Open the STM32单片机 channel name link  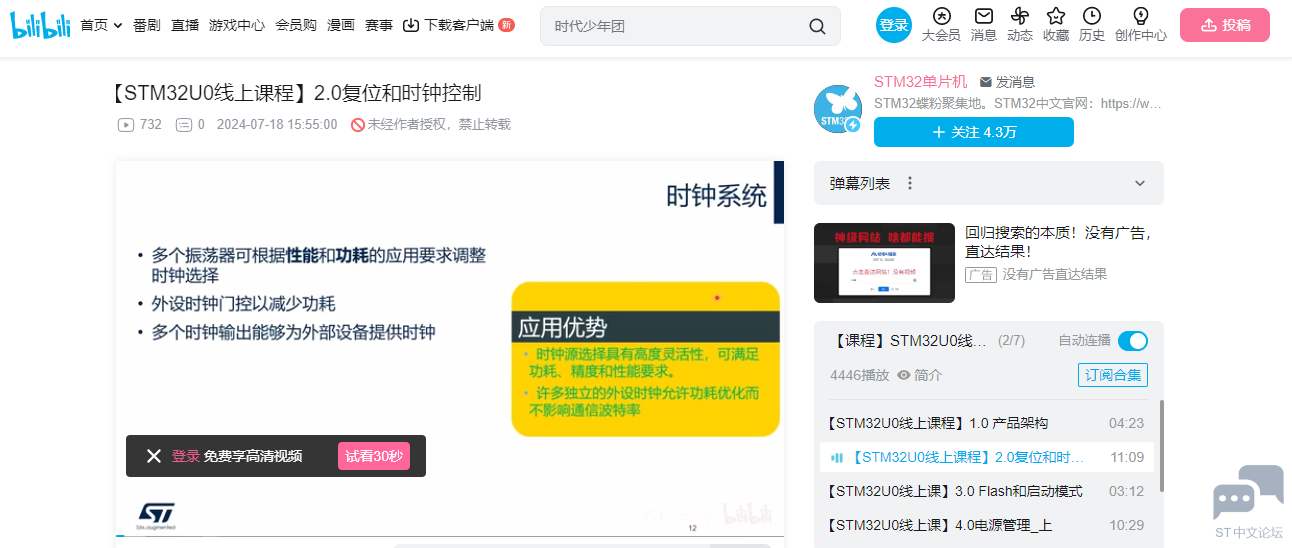tap(921, 82)
